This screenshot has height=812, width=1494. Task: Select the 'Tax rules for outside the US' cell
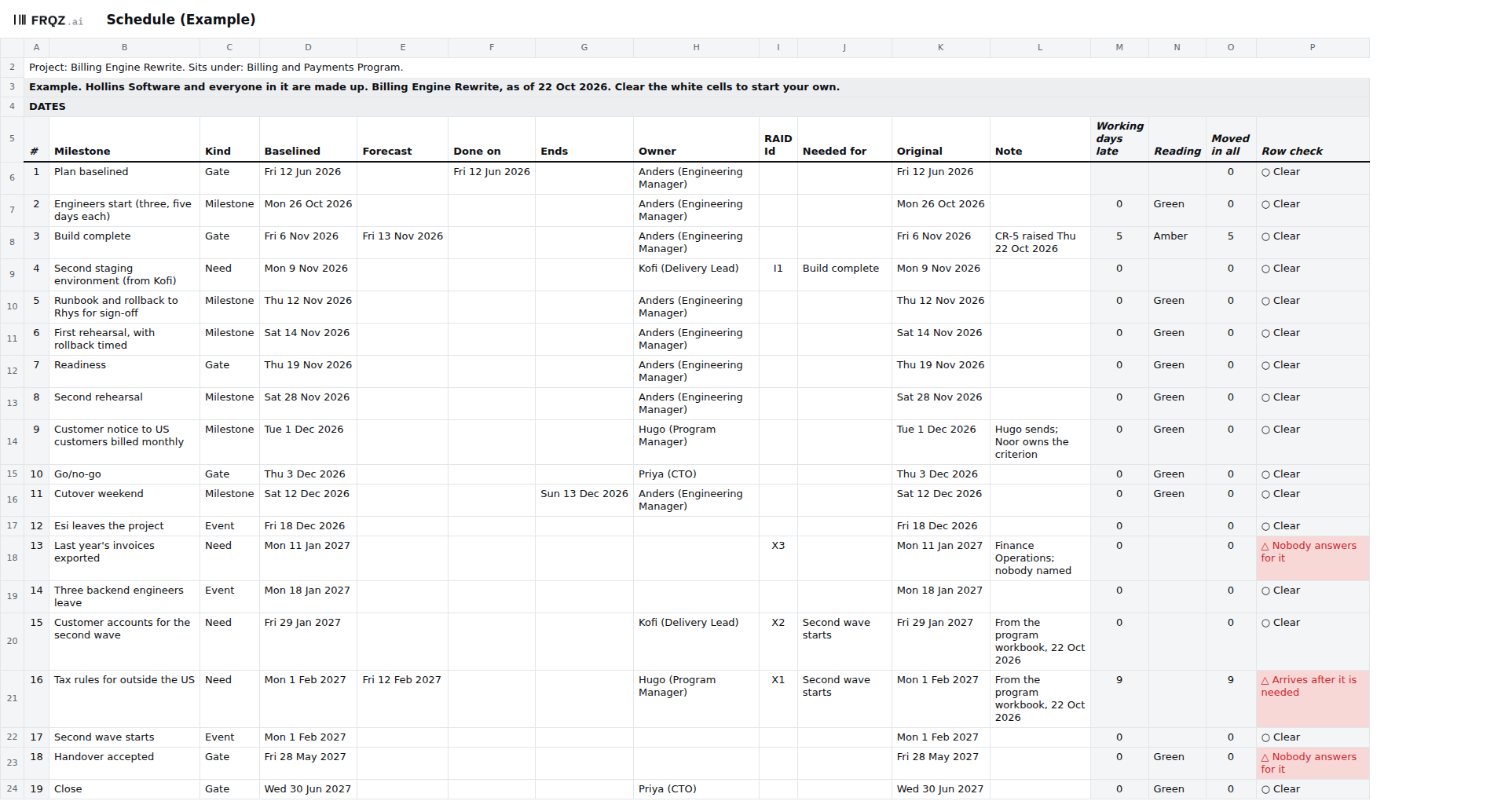pos(124,699)
